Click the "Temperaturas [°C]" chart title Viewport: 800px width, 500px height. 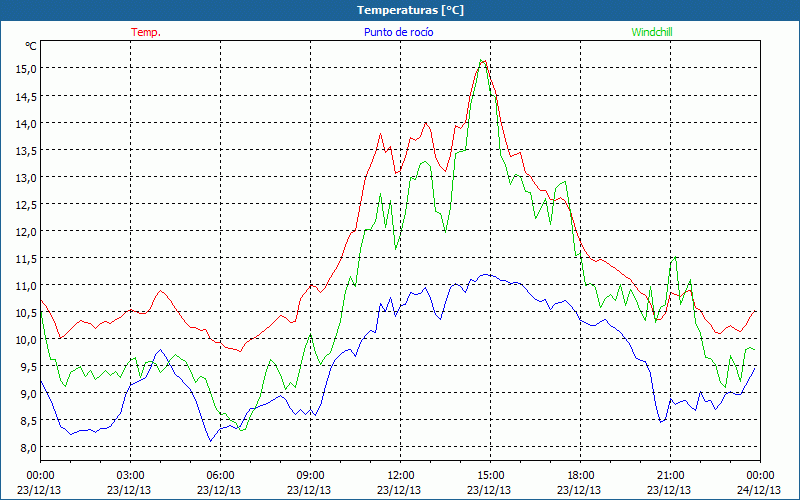coord(410,10)
